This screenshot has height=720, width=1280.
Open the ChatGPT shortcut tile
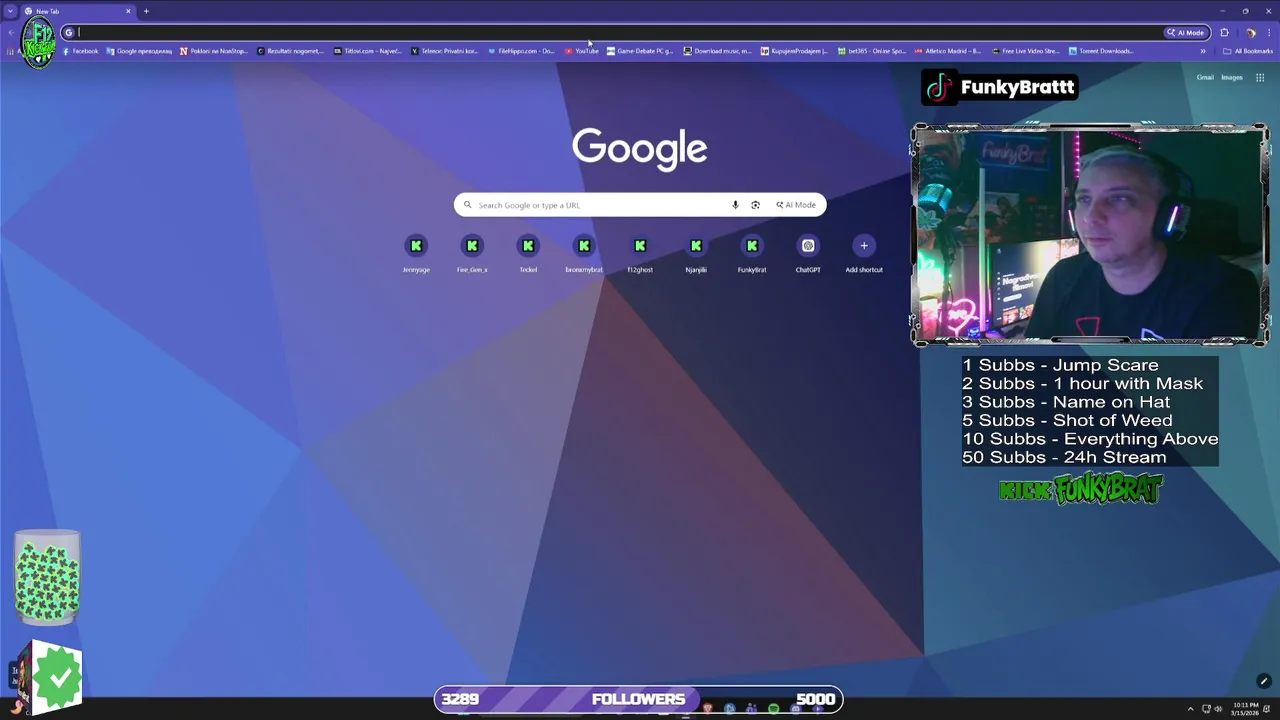point(808,253)
